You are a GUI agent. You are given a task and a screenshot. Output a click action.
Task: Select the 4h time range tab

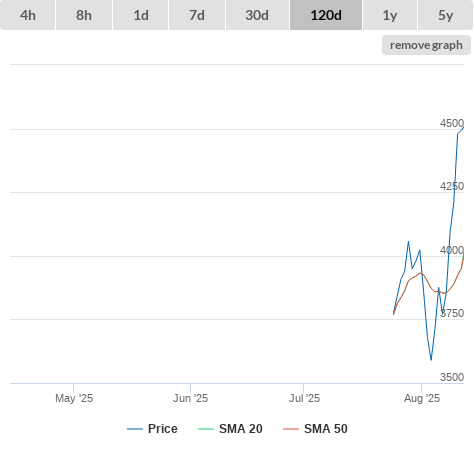point(28,15)
